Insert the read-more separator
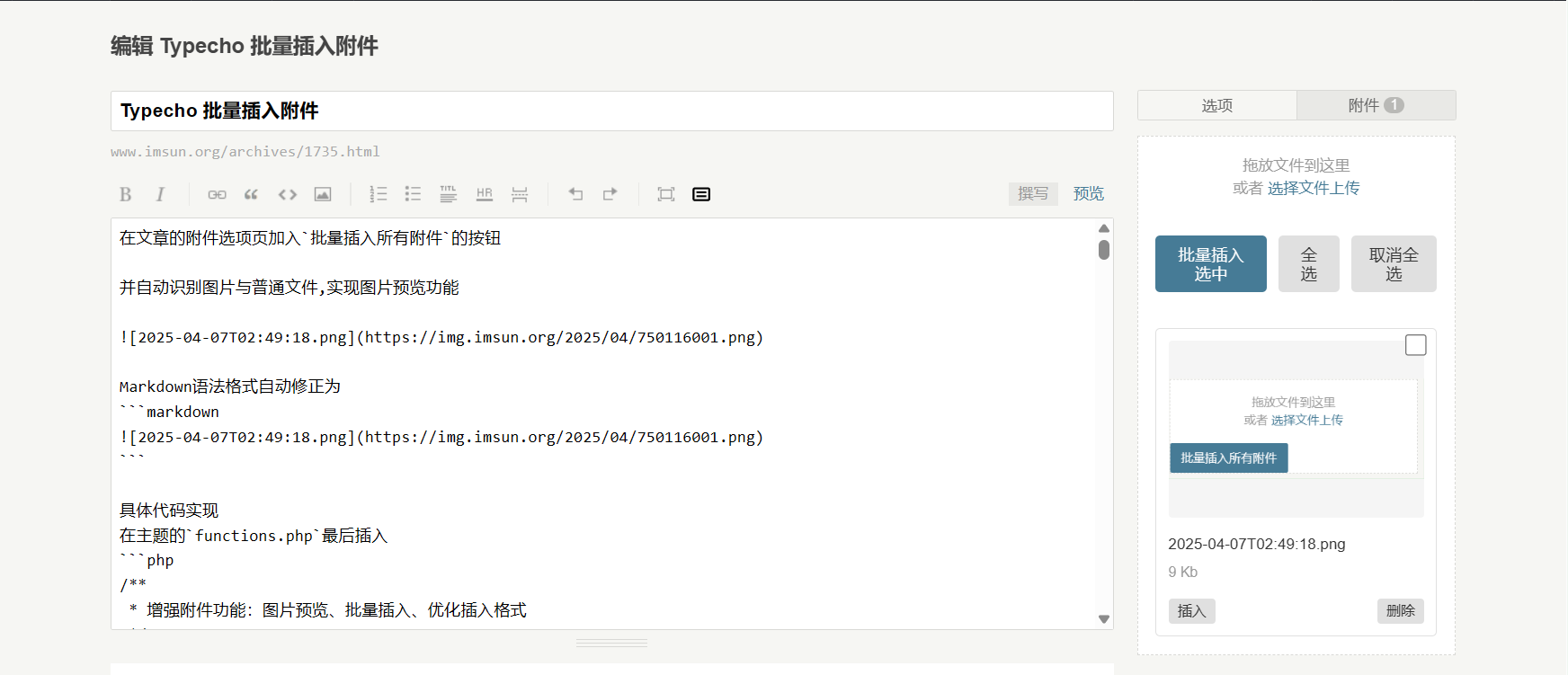Viewport: 1568px width, 675px height. (520, 194)
